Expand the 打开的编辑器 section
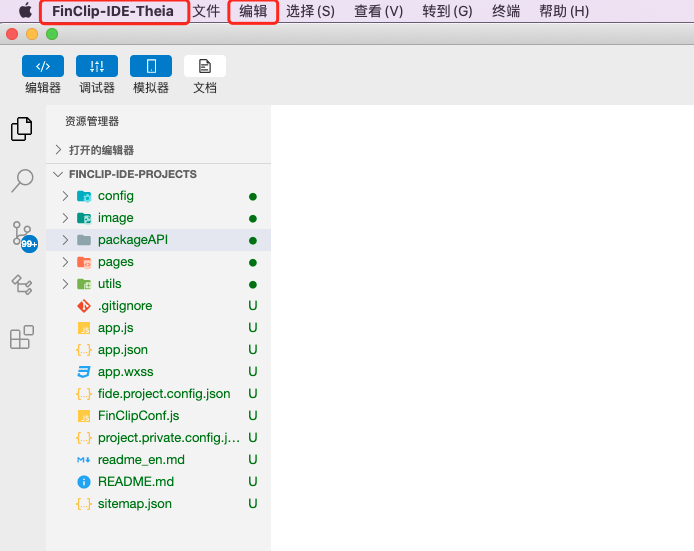This screenshot has width=694, height=551. 58,150
